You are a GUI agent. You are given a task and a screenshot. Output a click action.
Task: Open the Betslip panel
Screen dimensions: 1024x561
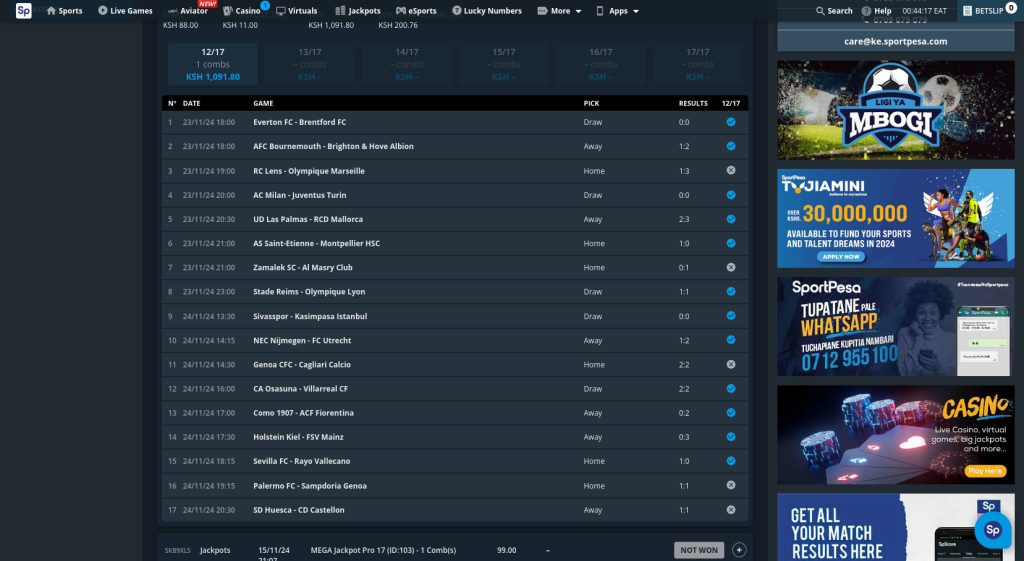coord(989,10)
